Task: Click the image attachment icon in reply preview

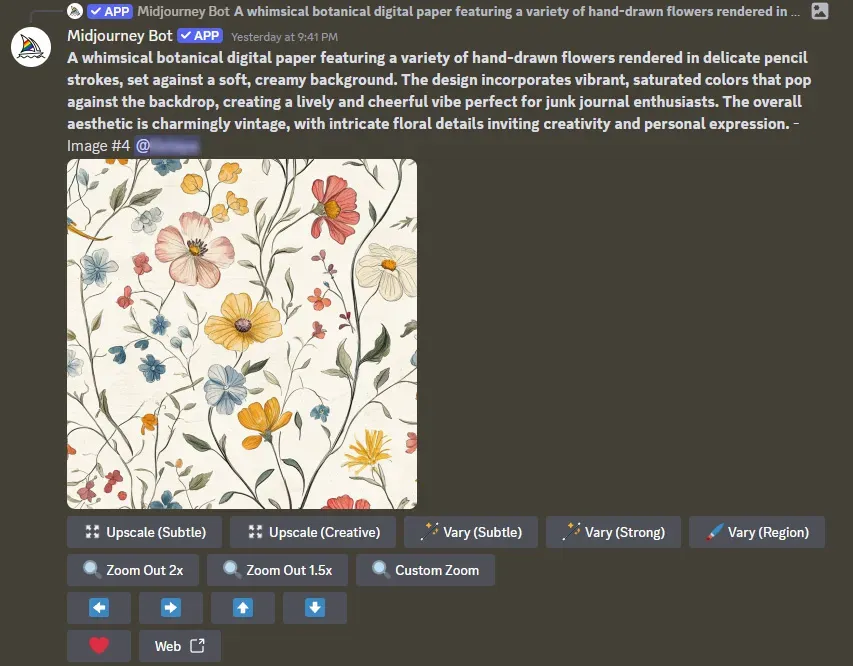Action: click(820, 12)
